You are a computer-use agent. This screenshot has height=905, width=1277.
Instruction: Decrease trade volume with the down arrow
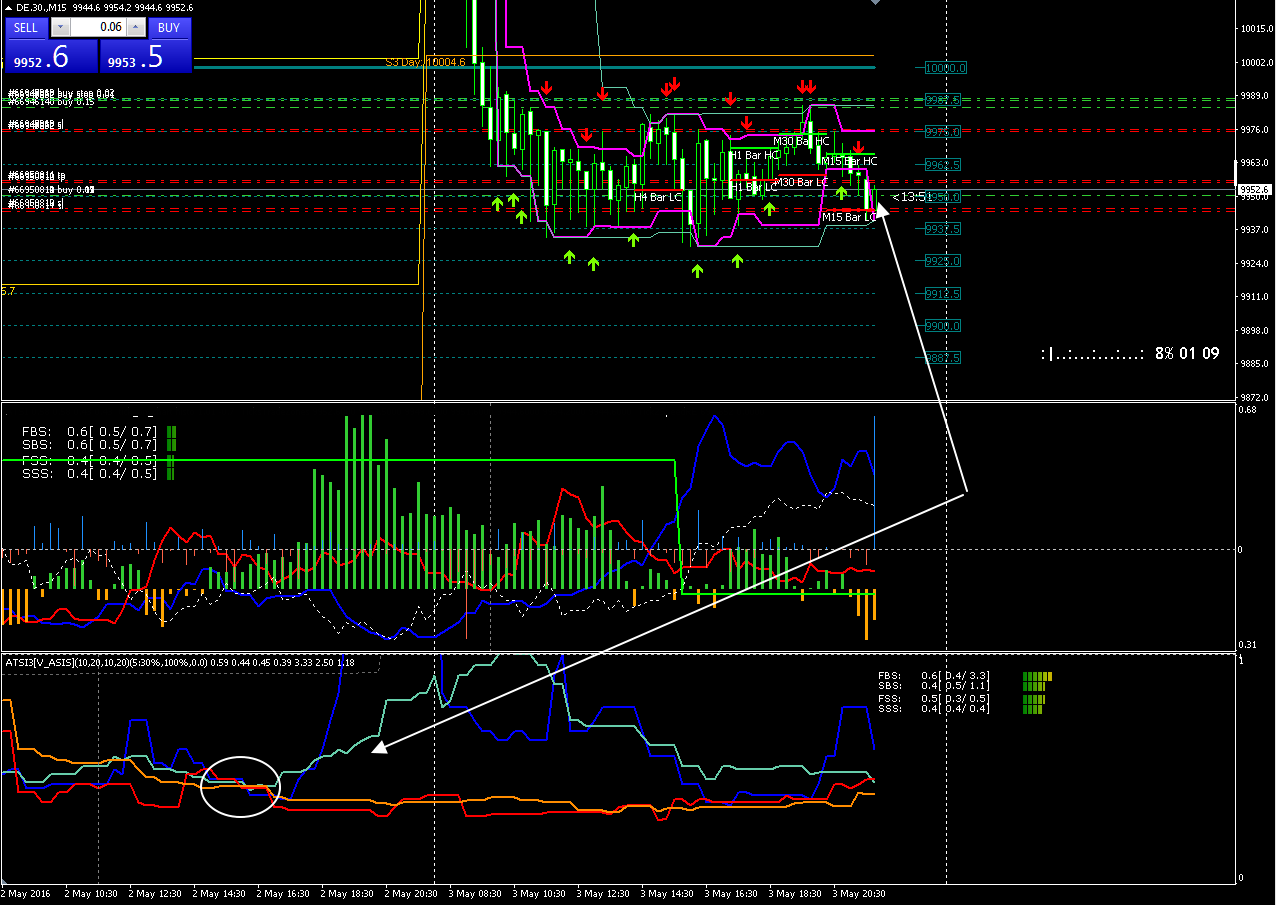pyautogui.click(x=60, y=28)
